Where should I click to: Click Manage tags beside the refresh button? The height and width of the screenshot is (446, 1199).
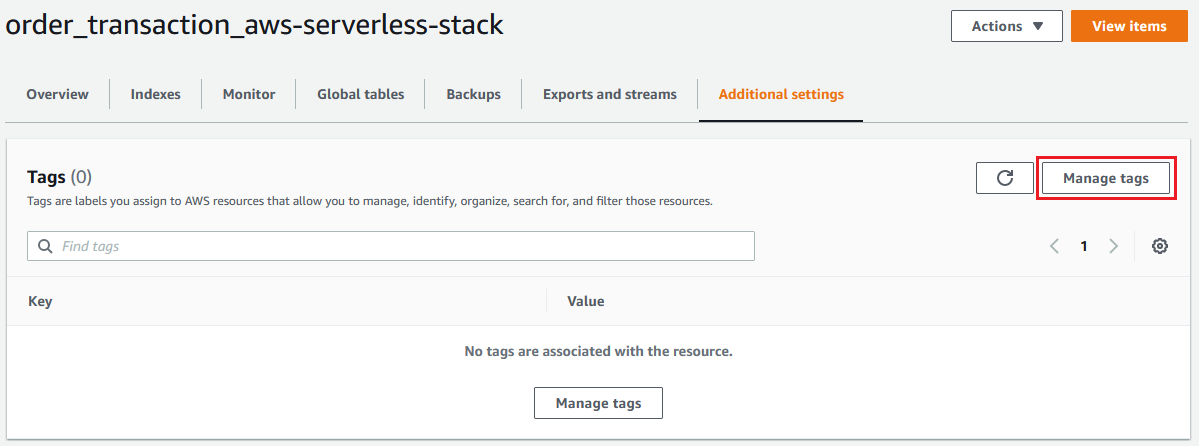[x=1105, y=178]
